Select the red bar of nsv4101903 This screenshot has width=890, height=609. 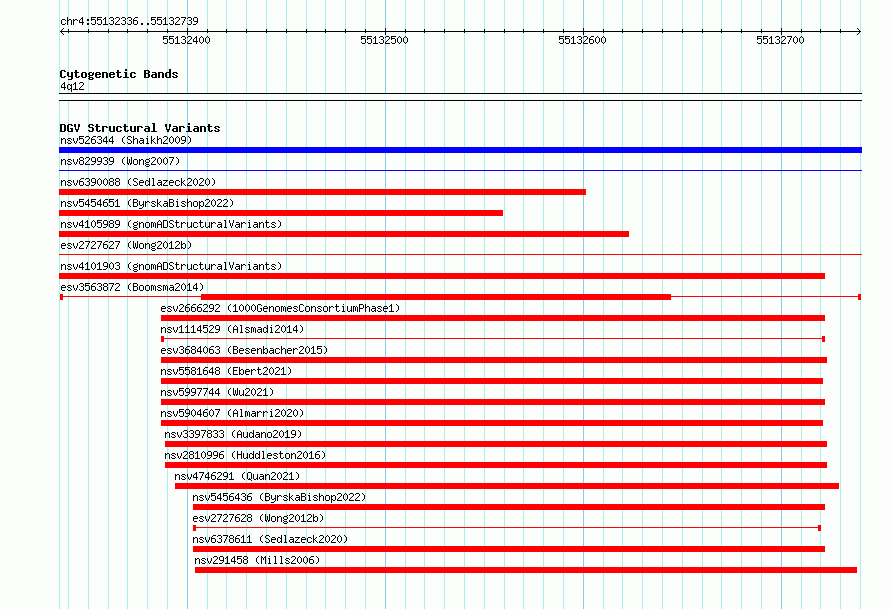442,276
